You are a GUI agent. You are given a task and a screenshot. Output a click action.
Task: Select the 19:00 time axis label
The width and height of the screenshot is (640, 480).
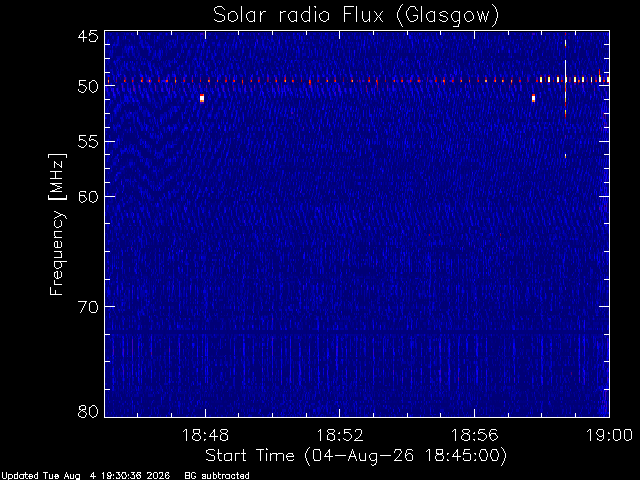tap(609, 435)
